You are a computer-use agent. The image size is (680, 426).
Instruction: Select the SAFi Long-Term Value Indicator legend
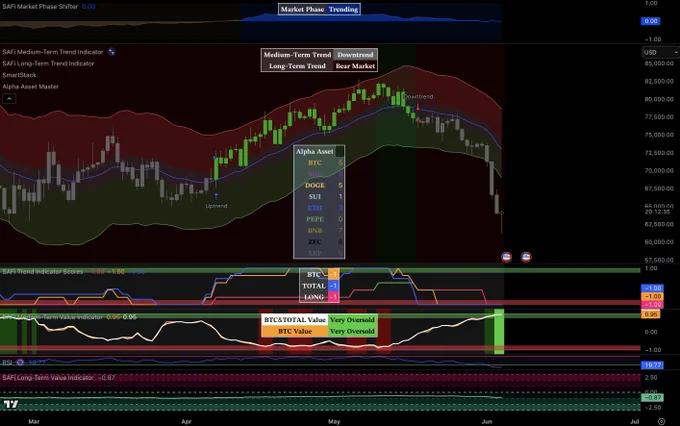point(48,377)
